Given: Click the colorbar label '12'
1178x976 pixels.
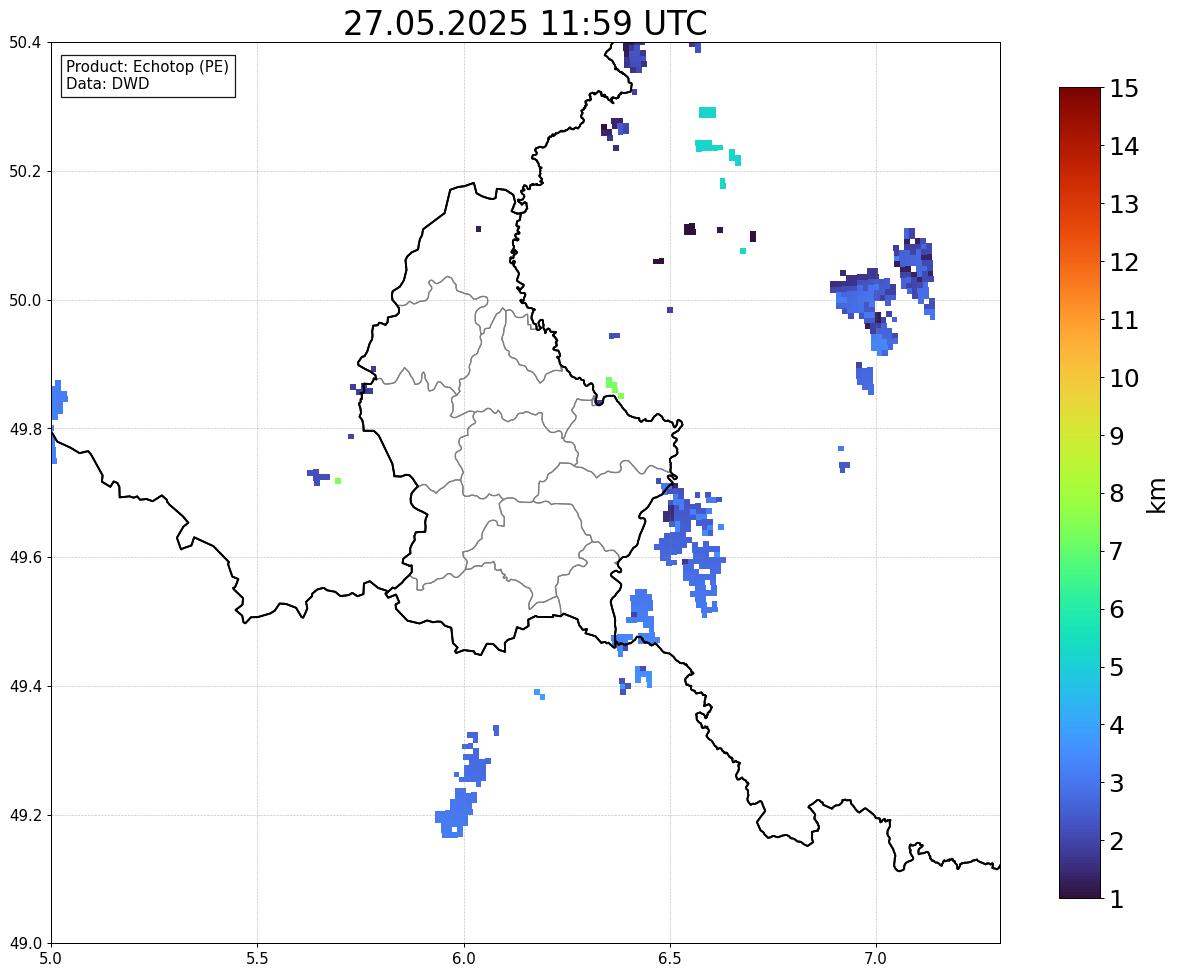Looking at the screenshot, I should point(1124,262).
